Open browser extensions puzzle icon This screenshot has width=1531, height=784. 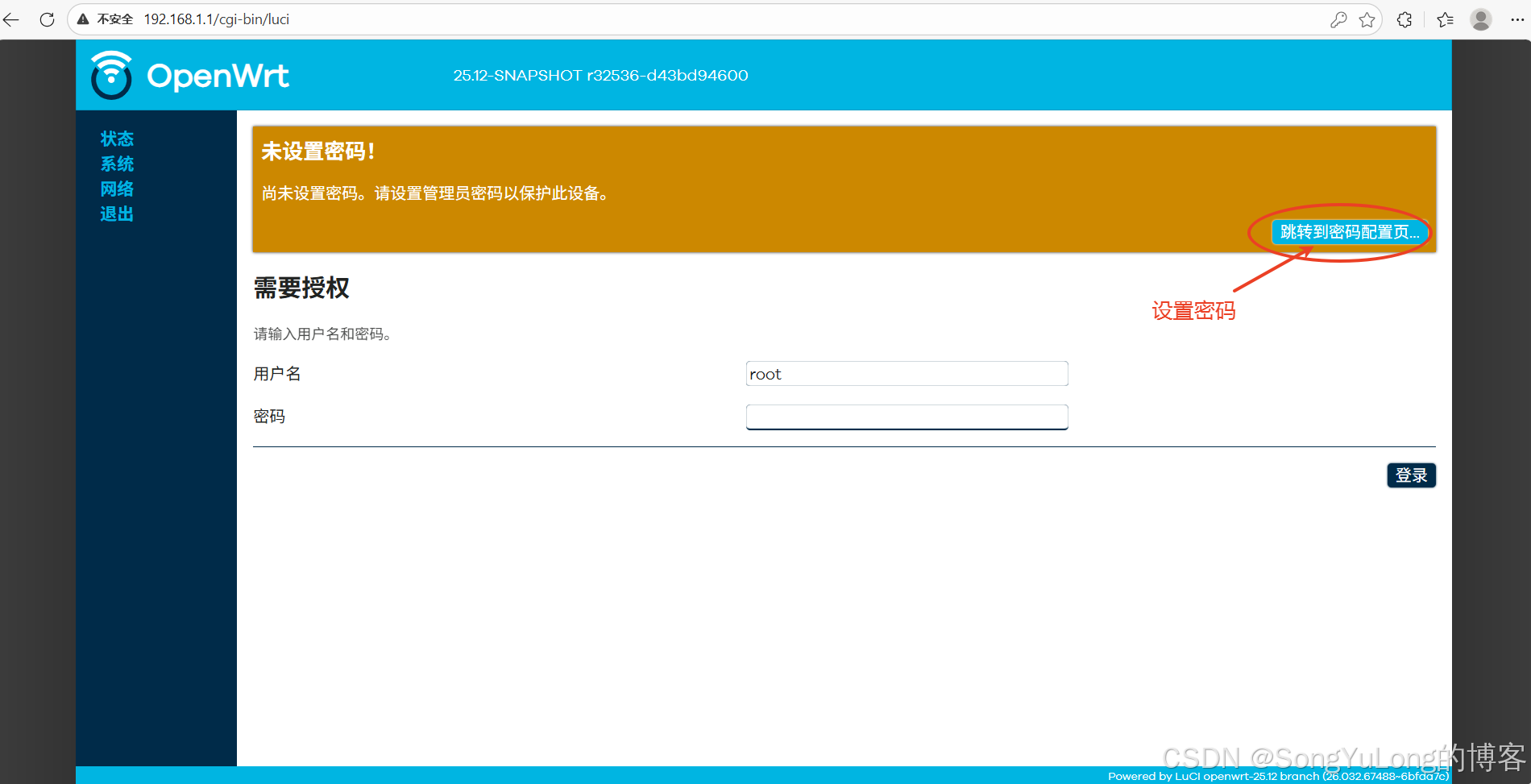tap(1404, 20)
